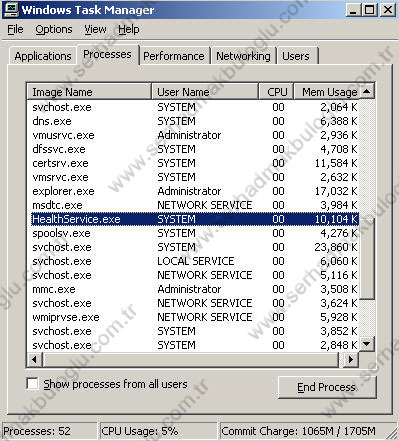
Task: Click the scroll down arrow in process list
Action: [x=367, y=344]
